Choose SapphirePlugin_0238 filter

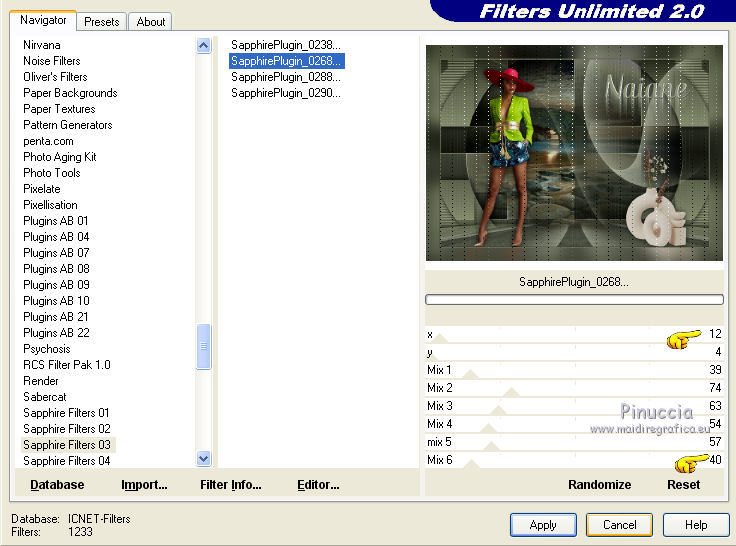point(286,45)
